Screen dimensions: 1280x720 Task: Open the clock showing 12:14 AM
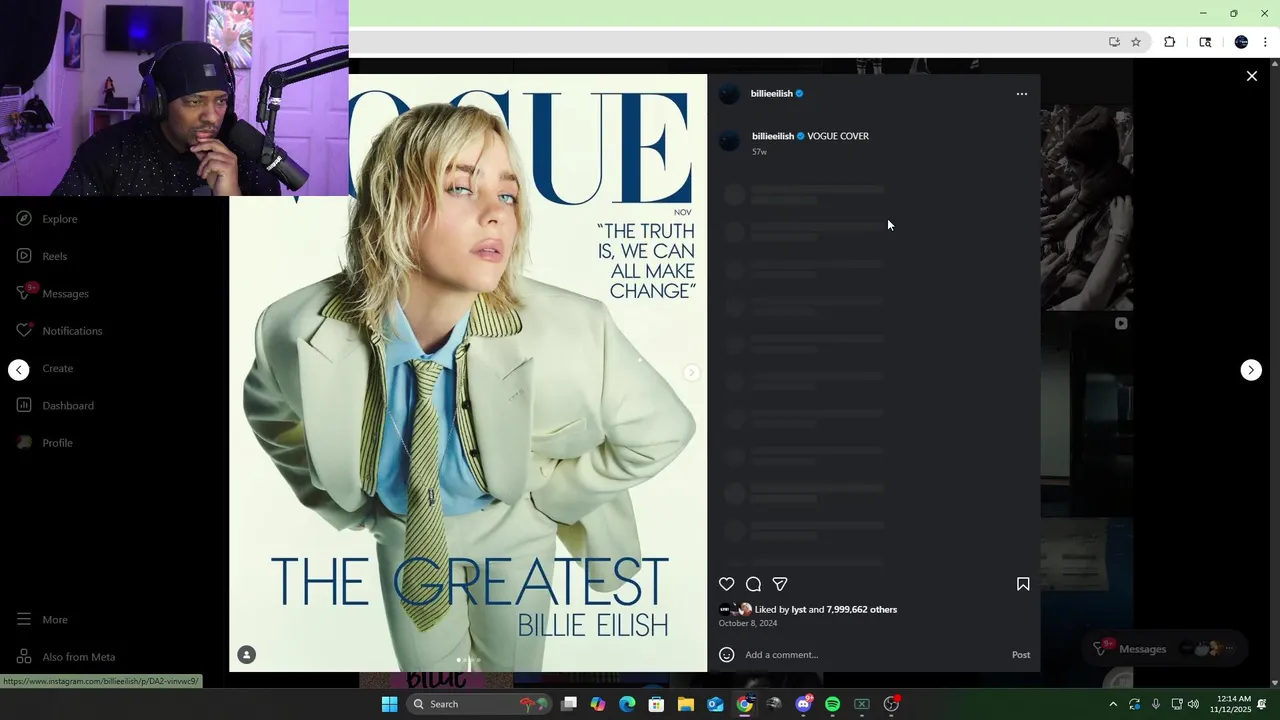click(x=1230, y=704)
